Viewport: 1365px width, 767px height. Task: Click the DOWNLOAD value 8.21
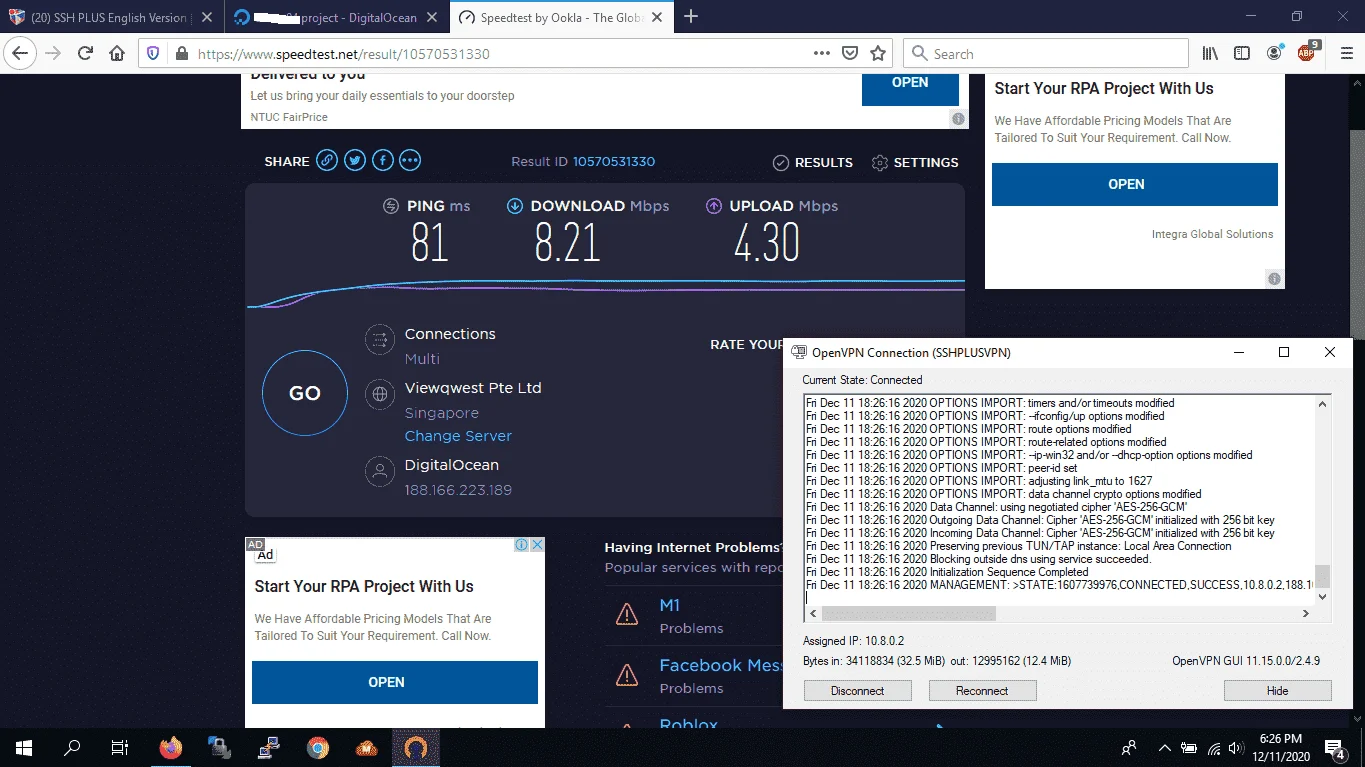click(567, 243)
